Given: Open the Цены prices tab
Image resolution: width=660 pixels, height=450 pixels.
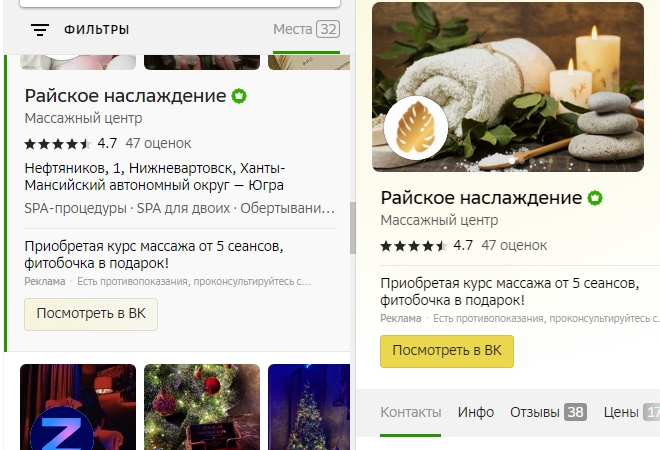Looking at the screenshot, I should click(631, 412).
